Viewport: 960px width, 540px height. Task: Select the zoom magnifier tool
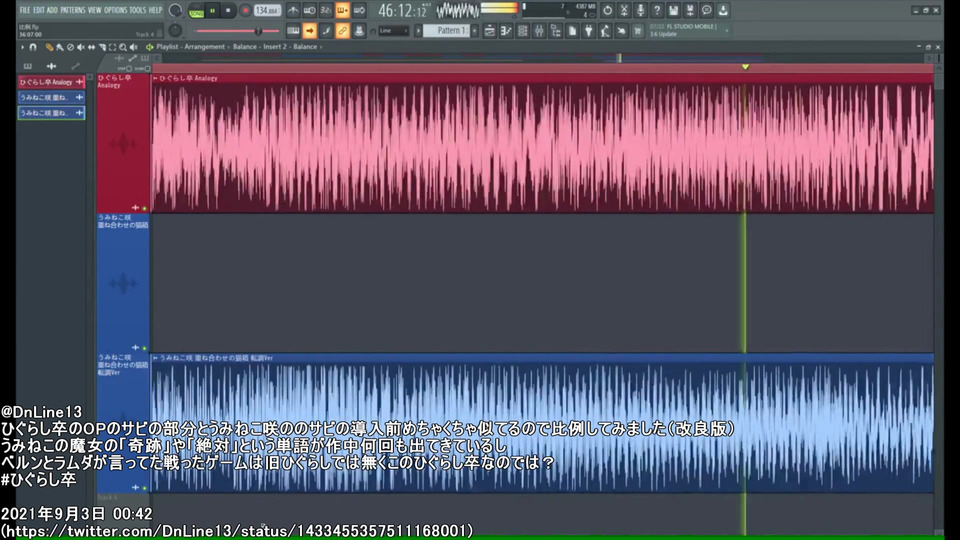pos(123,47)
